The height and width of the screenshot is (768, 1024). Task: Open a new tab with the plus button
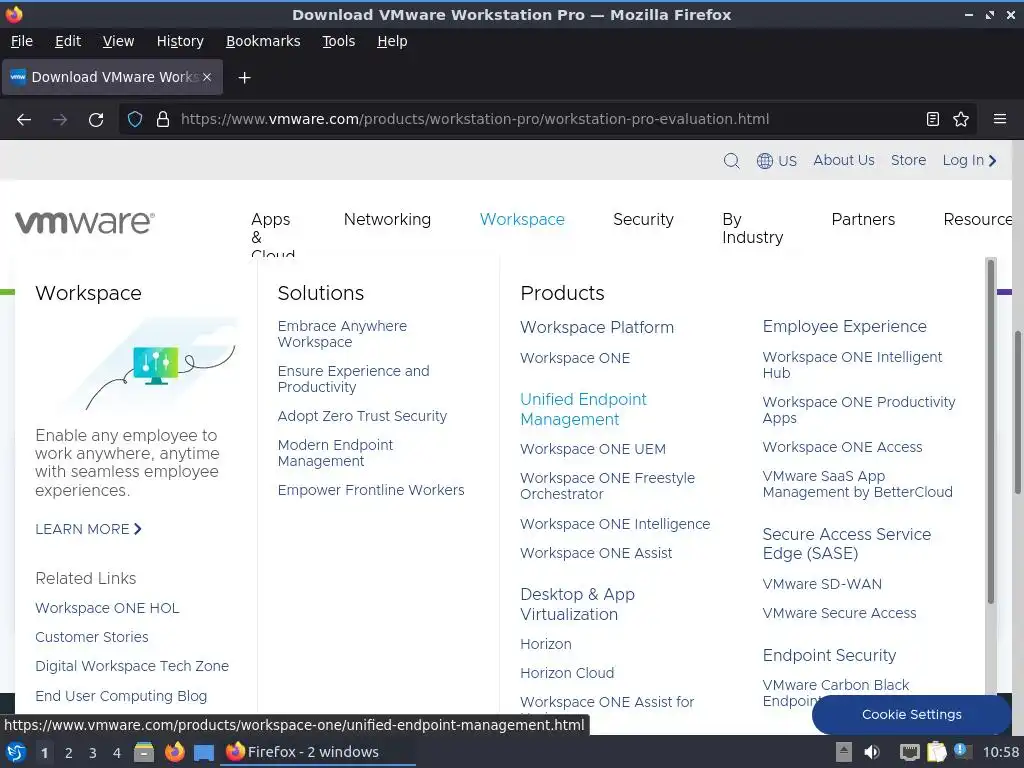(x=244, y=78)
